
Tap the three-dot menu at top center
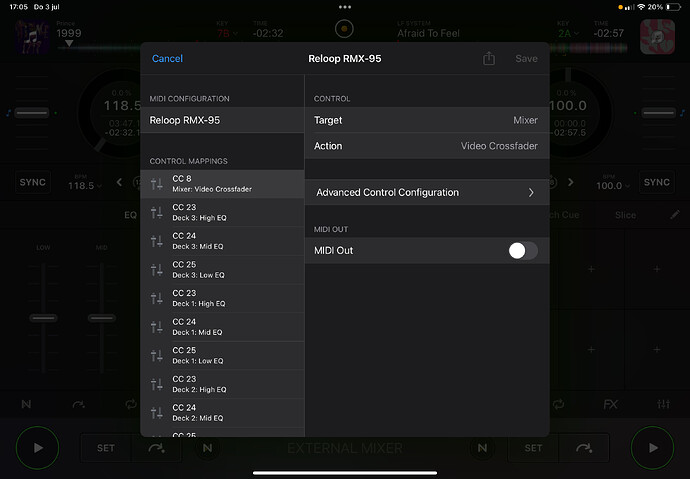[x=345, y=7]
